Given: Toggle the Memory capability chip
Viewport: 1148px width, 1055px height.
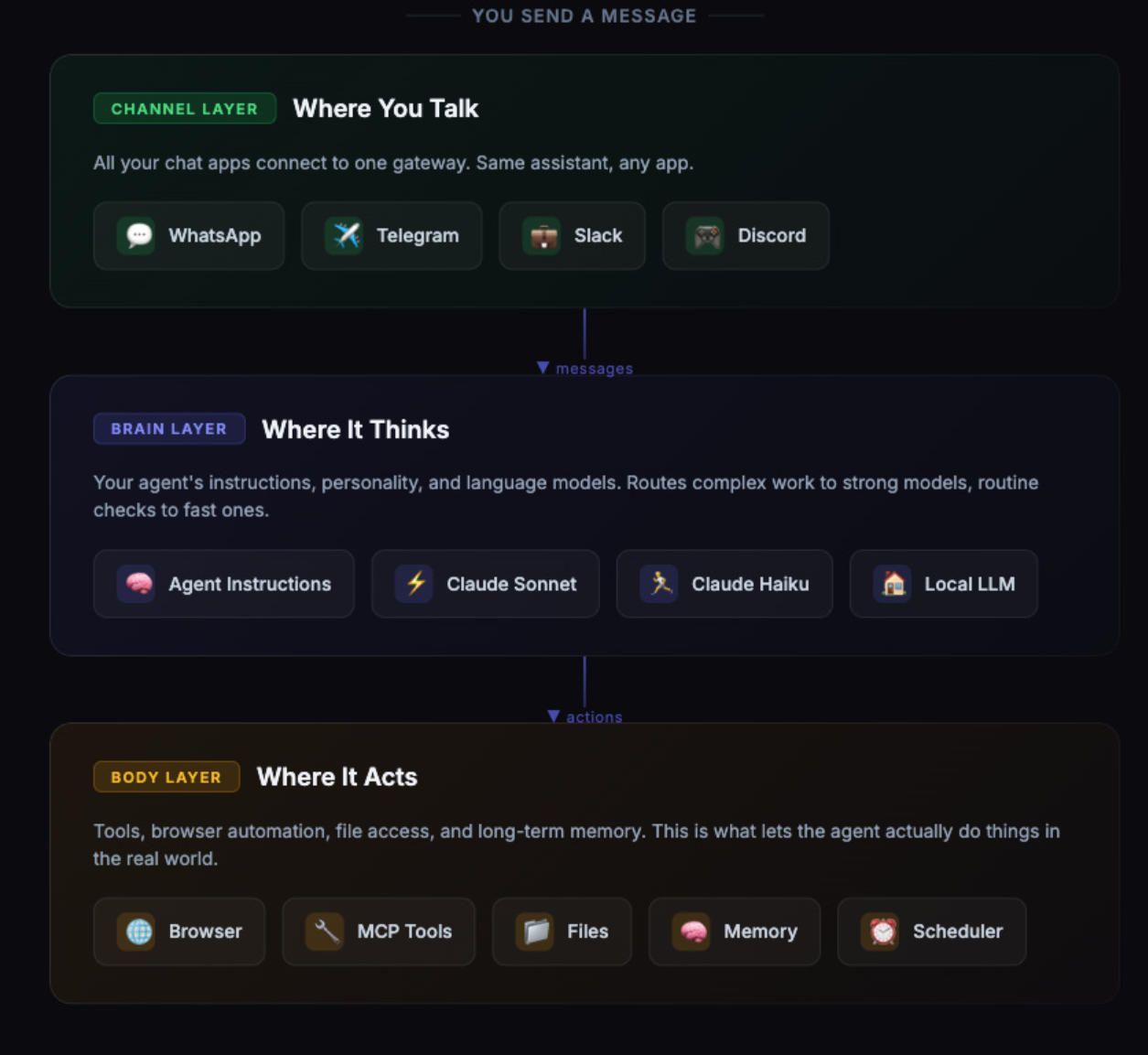Looking at the screenshot, I should [734, 931].
